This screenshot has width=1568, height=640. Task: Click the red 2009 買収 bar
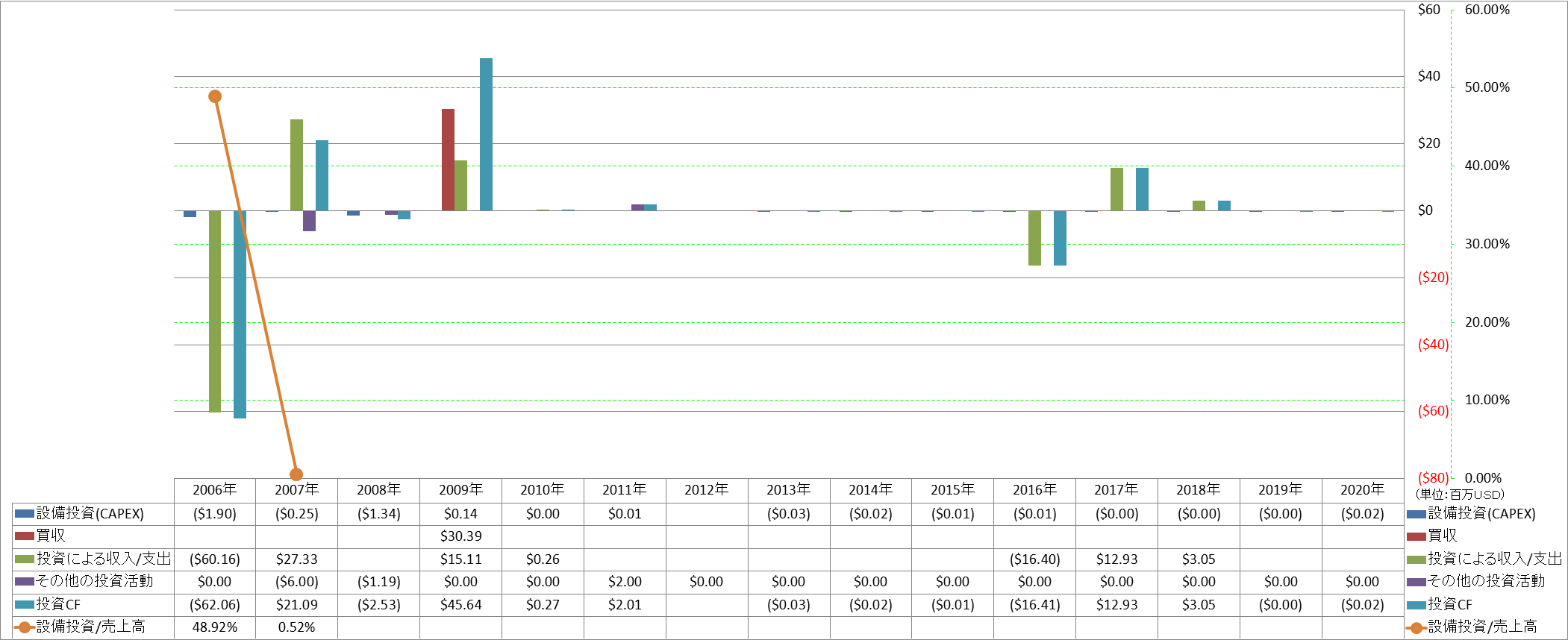tap(448, 160)
